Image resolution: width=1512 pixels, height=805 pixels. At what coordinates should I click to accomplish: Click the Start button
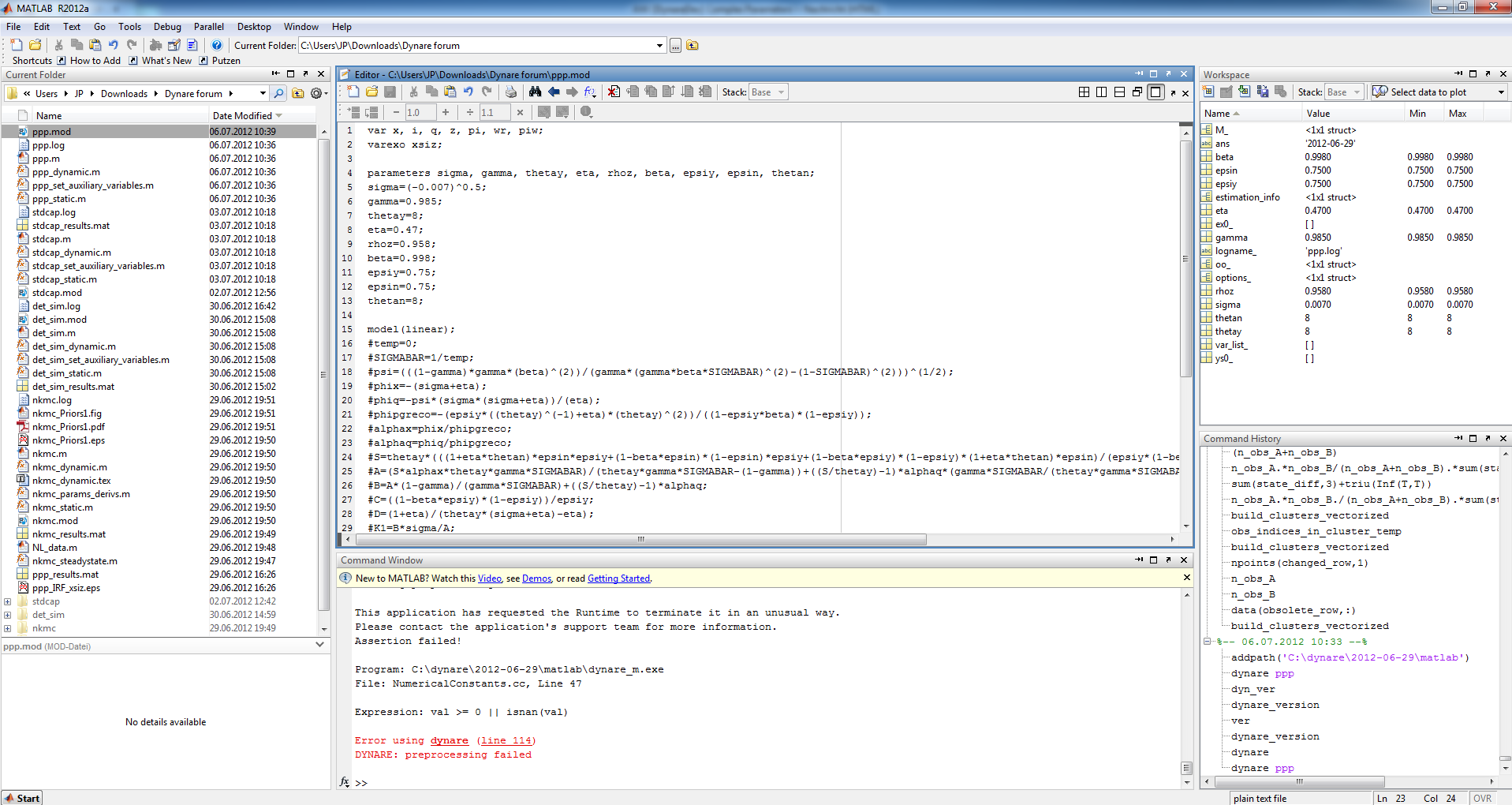pos(21,798)
